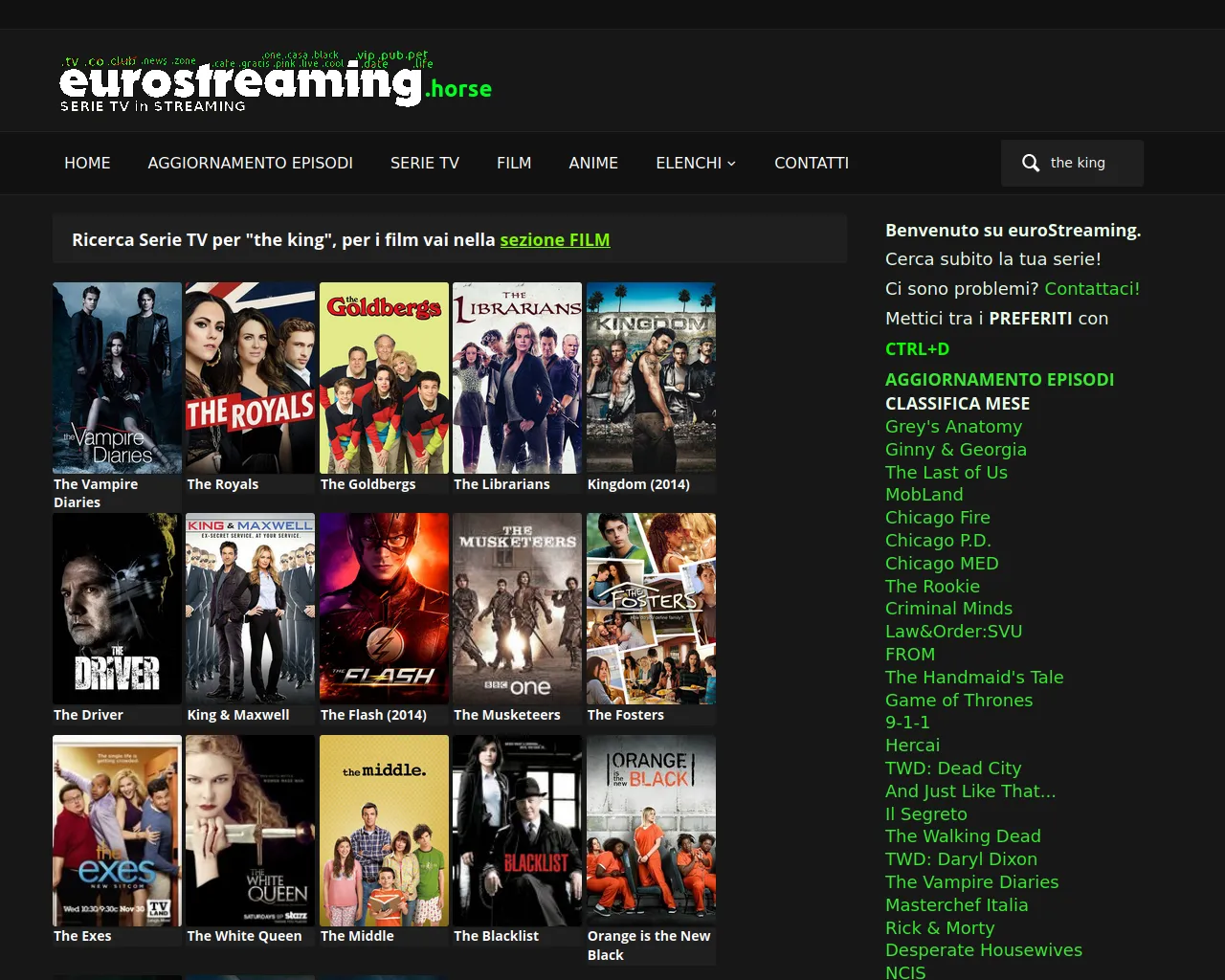The width and height of the screenshot is (1225, 980).
Task: Open AGGIORNAMENTO EPISODI in the navigation bar
Action: [250, 163]
